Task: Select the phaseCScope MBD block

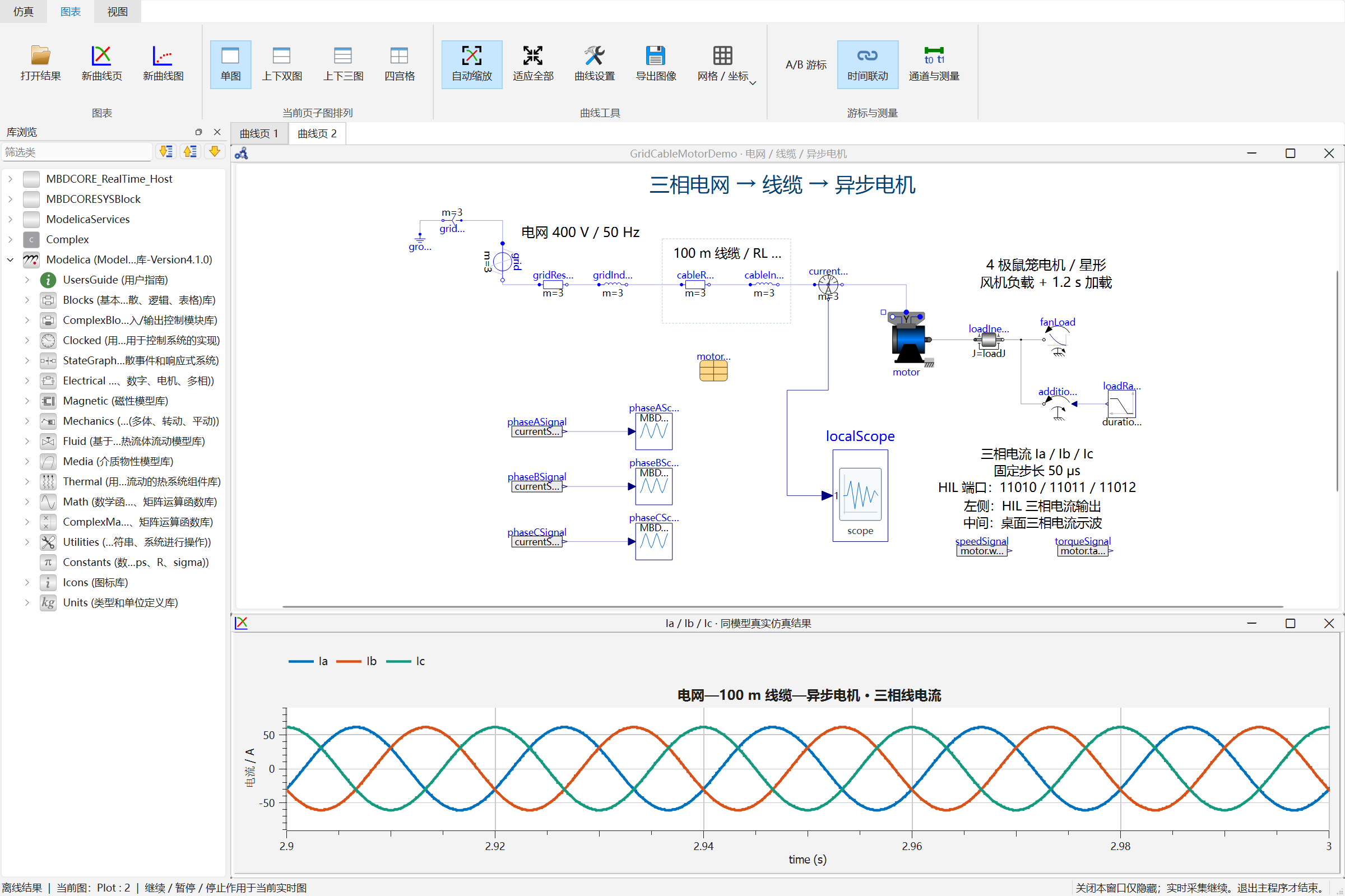Action: (653, 541)
